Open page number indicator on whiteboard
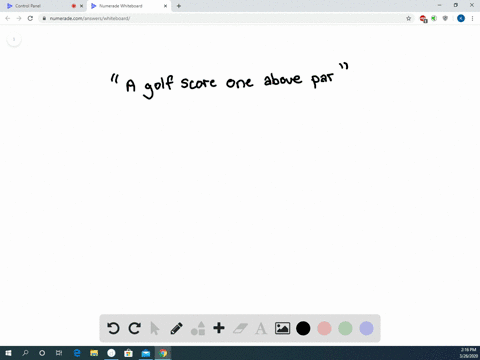 [14, 39]
